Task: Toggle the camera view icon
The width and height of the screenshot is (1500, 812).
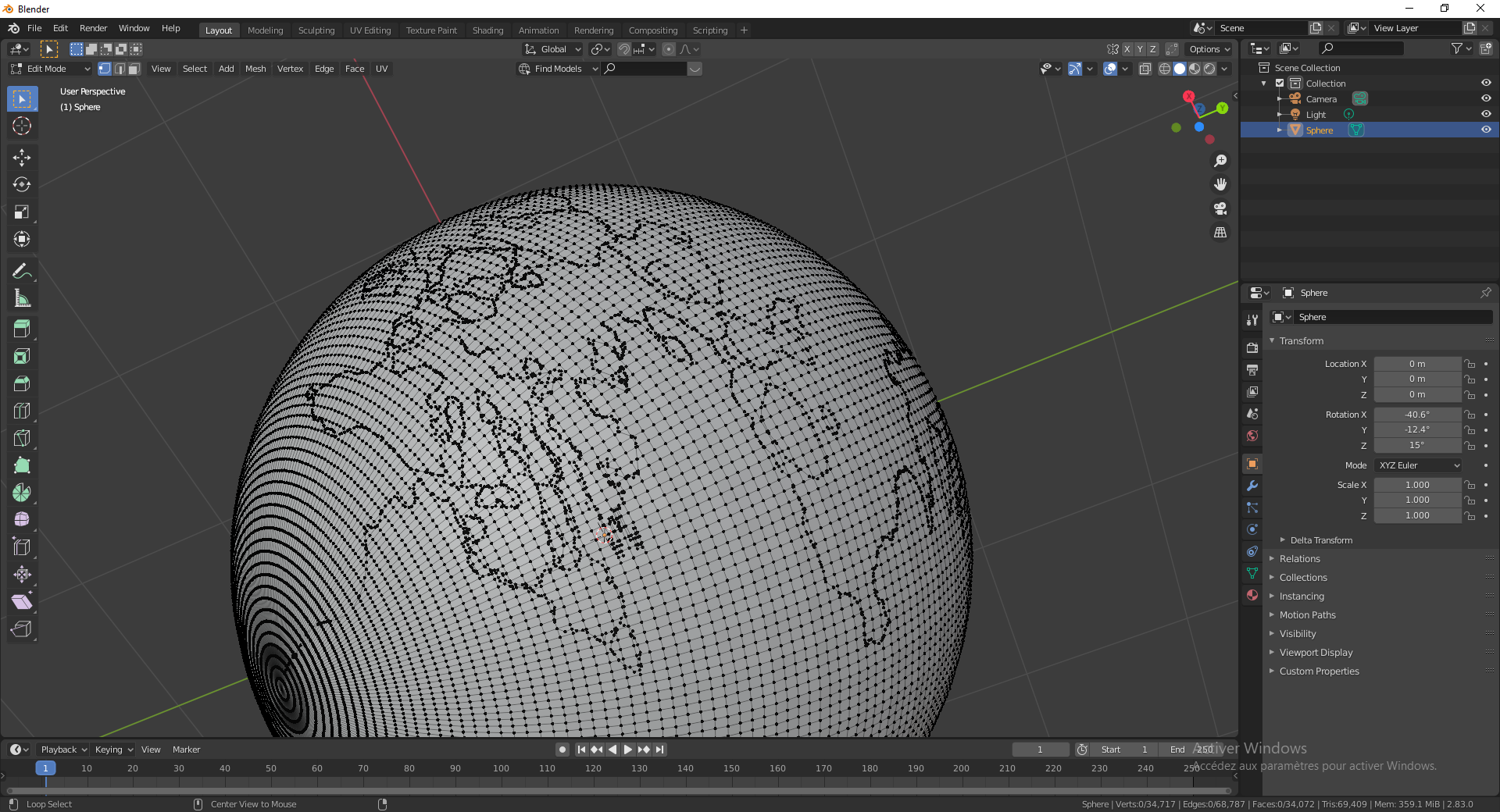Action: click(x=1220, y=208)
